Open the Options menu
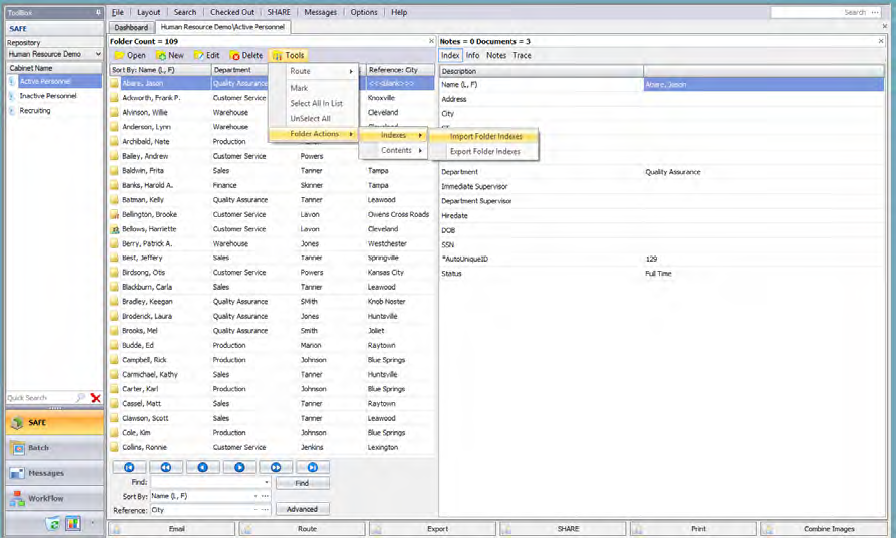Viewport: 896px width, 538px height. [364, 12]
